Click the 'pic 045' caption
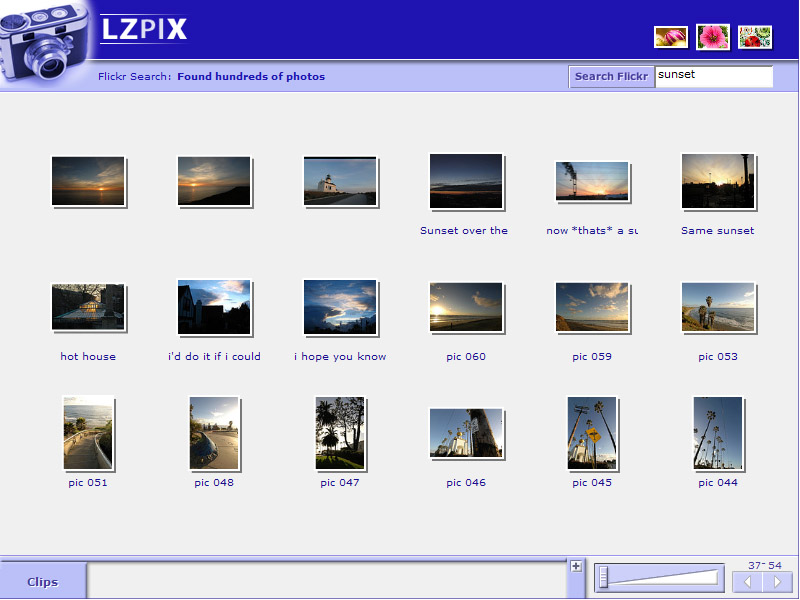 (x=592, y=483)
